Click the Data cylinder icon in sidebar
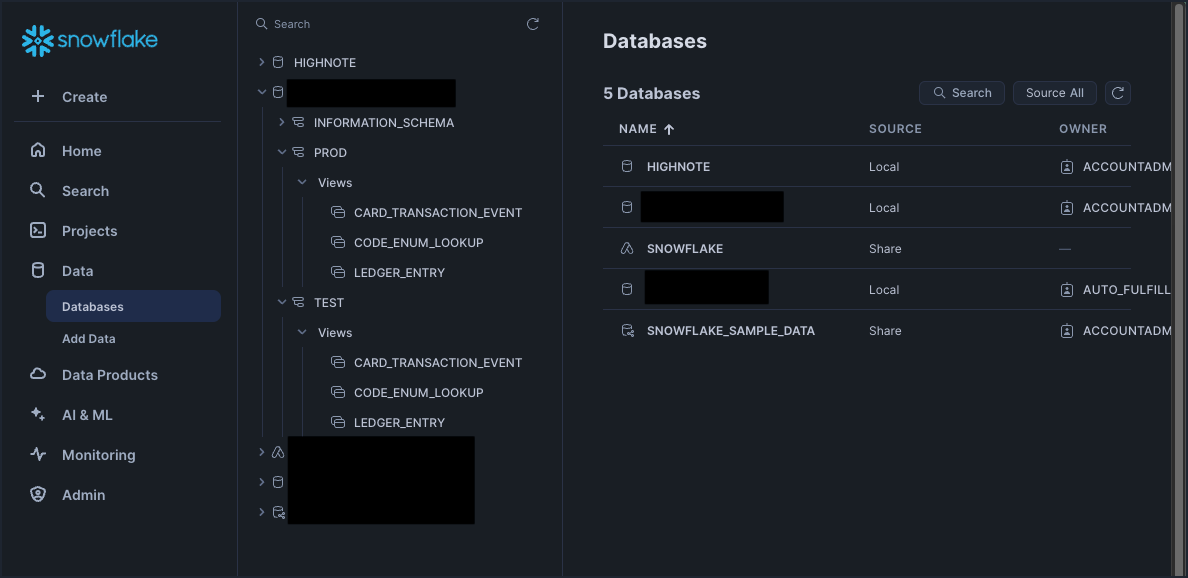The width and height of the screenshot is (1188, 578). pos(37,270)
